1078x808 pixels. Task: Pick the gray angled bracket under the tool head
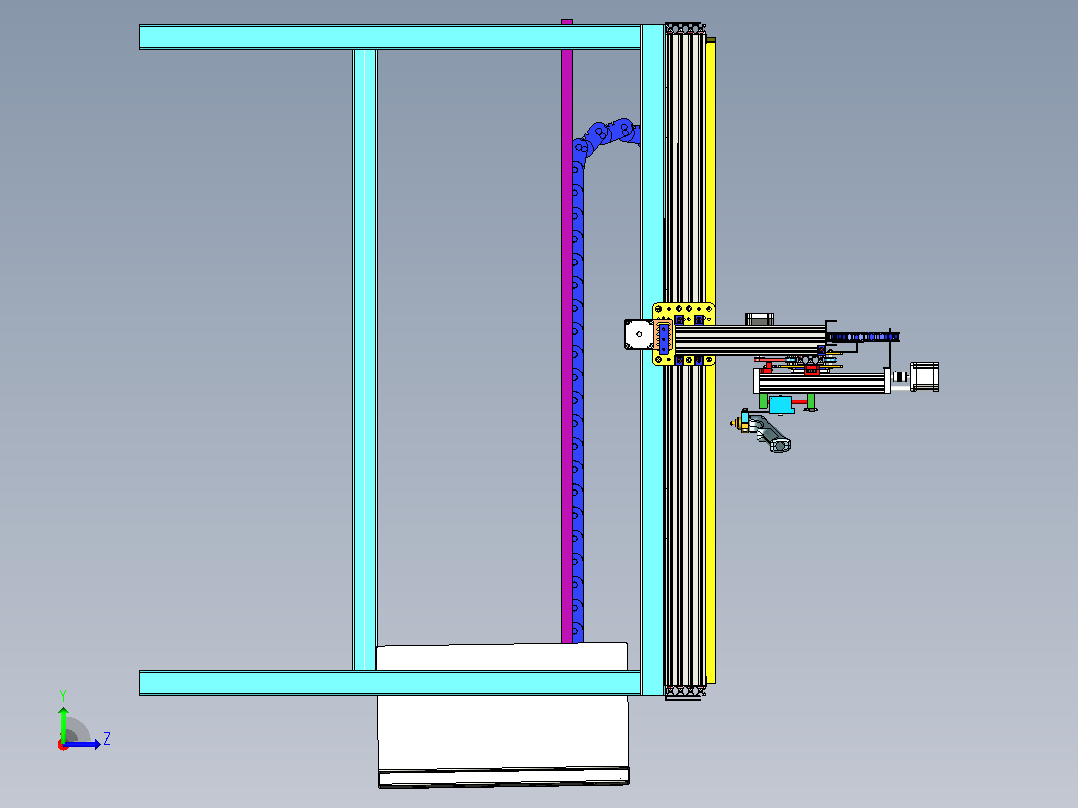[x=770, y=433]
